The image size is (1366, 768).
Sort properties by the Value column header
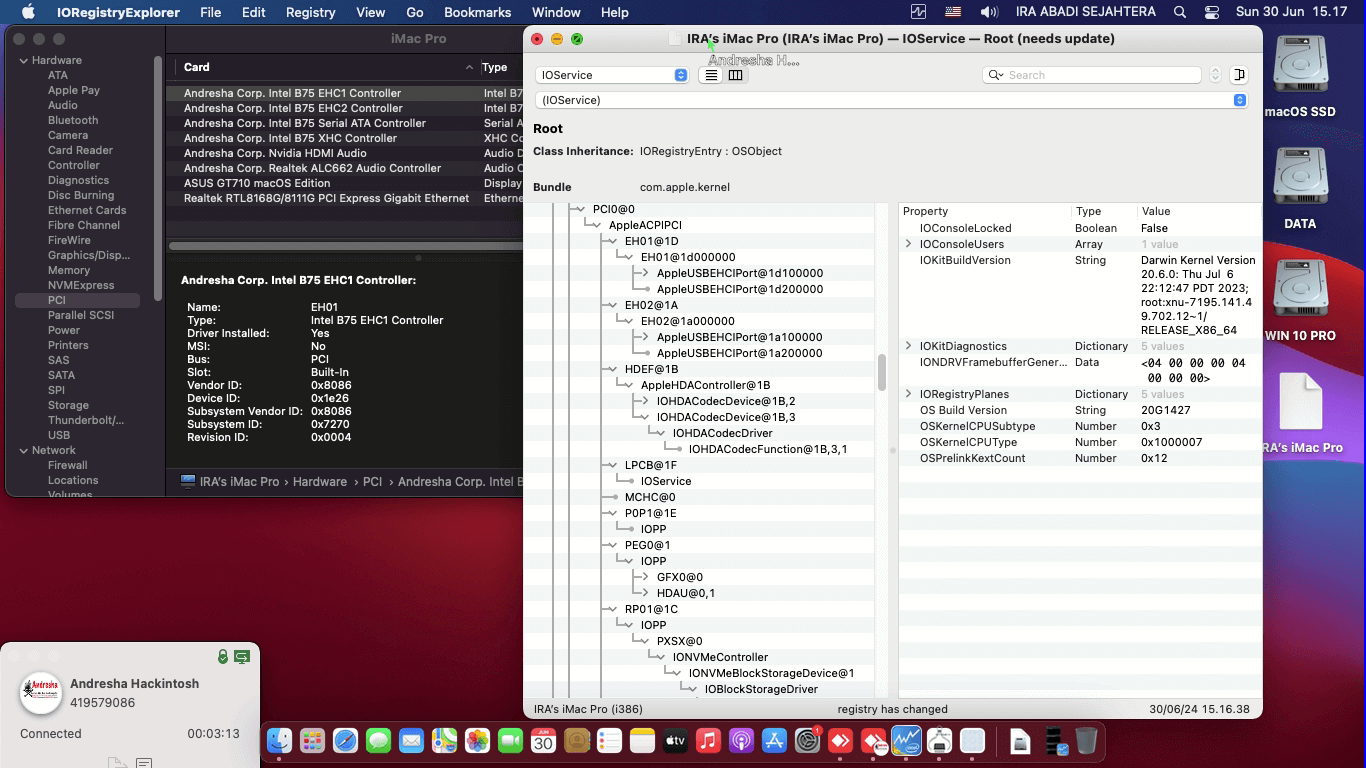(1155, 211)
